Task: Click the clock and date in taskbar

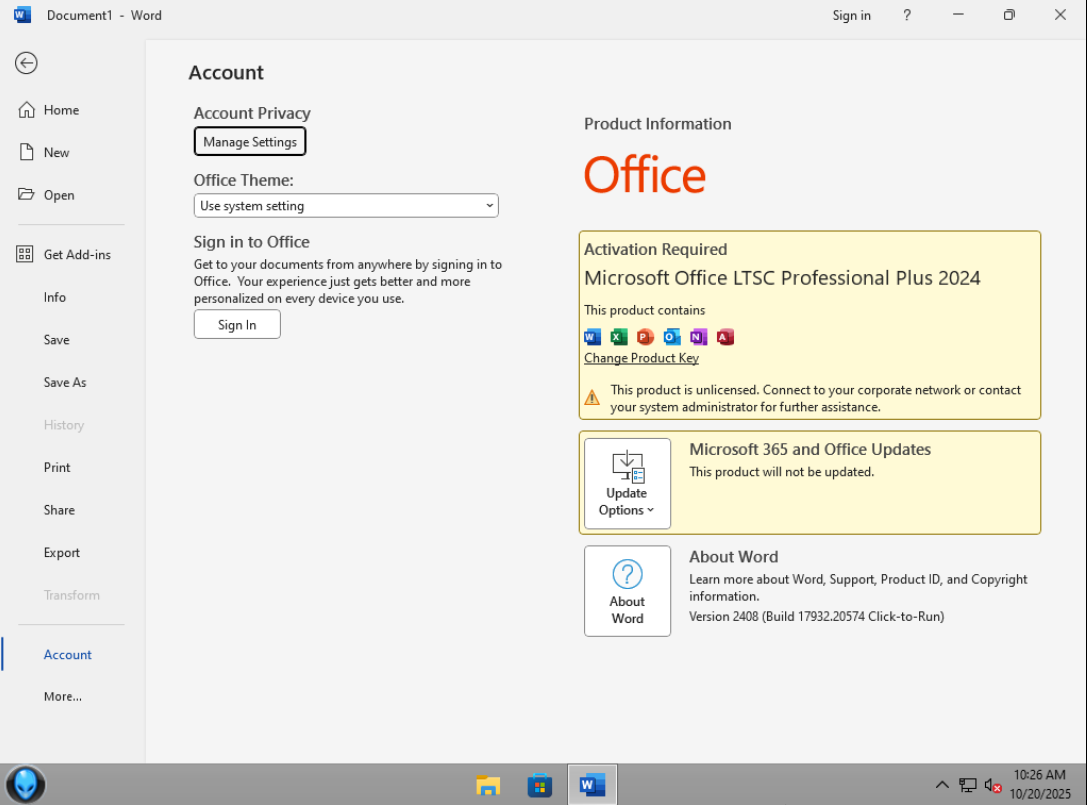Action: [1039, 784]
